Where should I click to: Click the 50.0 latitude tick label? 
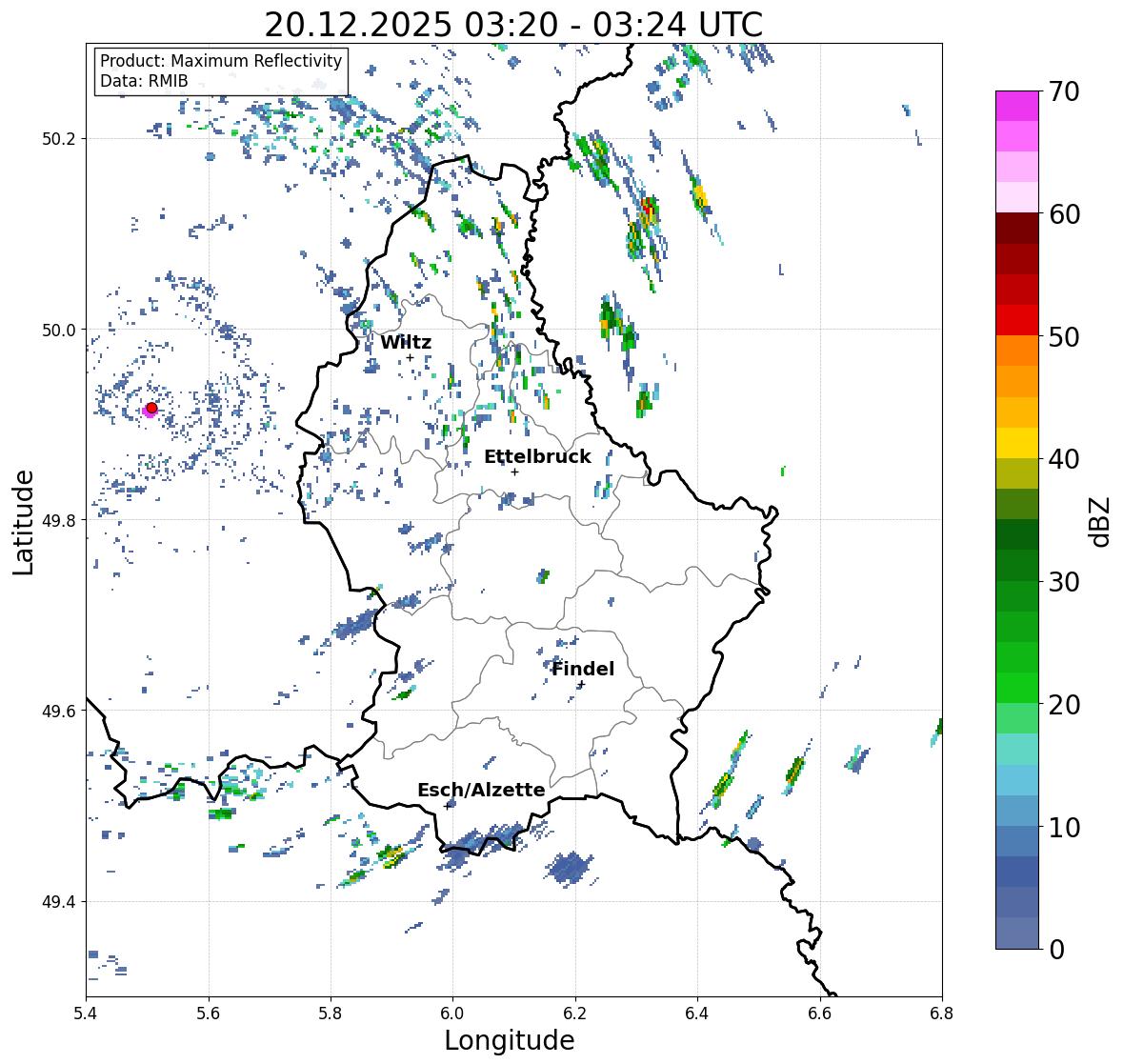point(59,330)
